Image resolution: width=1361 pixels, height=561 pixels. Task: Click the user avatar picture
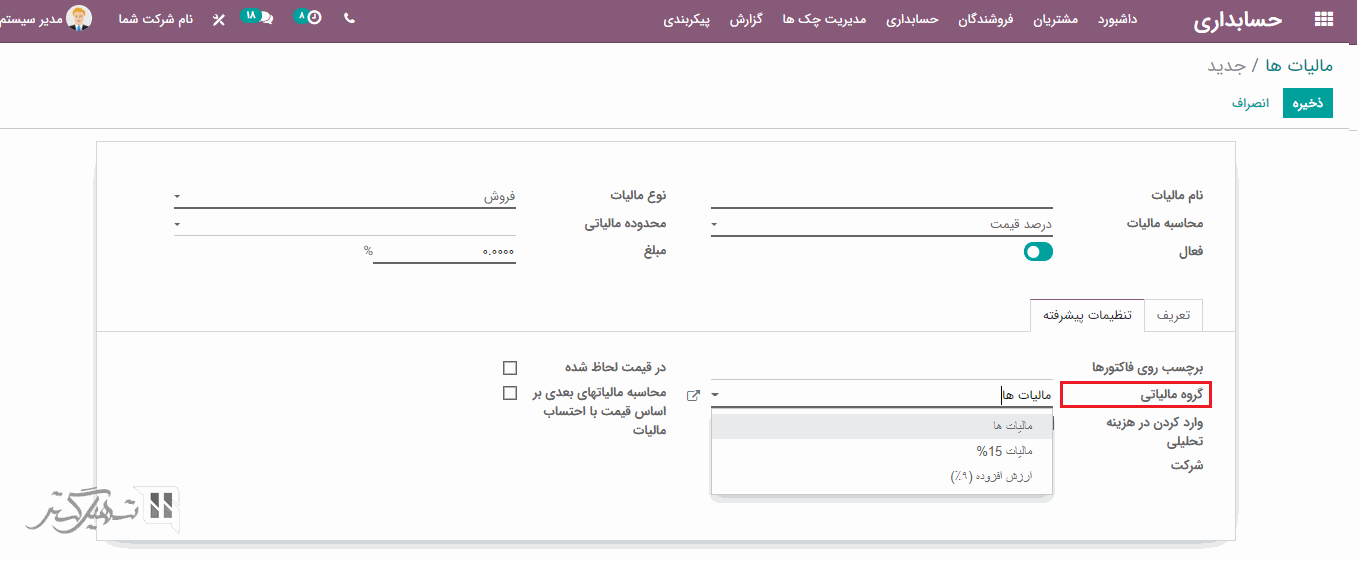(x=80, y=19)
